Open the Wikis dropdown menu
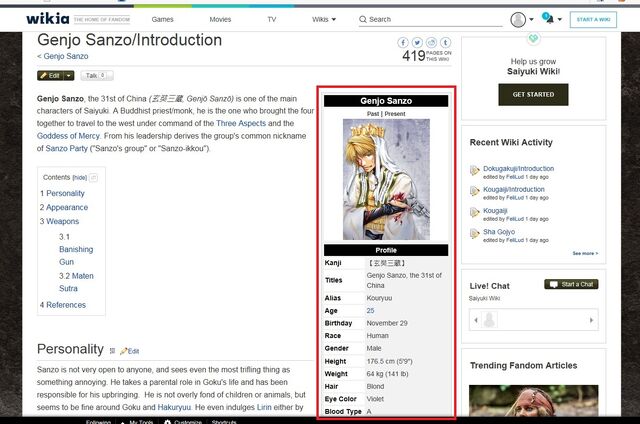Screen dimensions: 640x424 (324, 19)
